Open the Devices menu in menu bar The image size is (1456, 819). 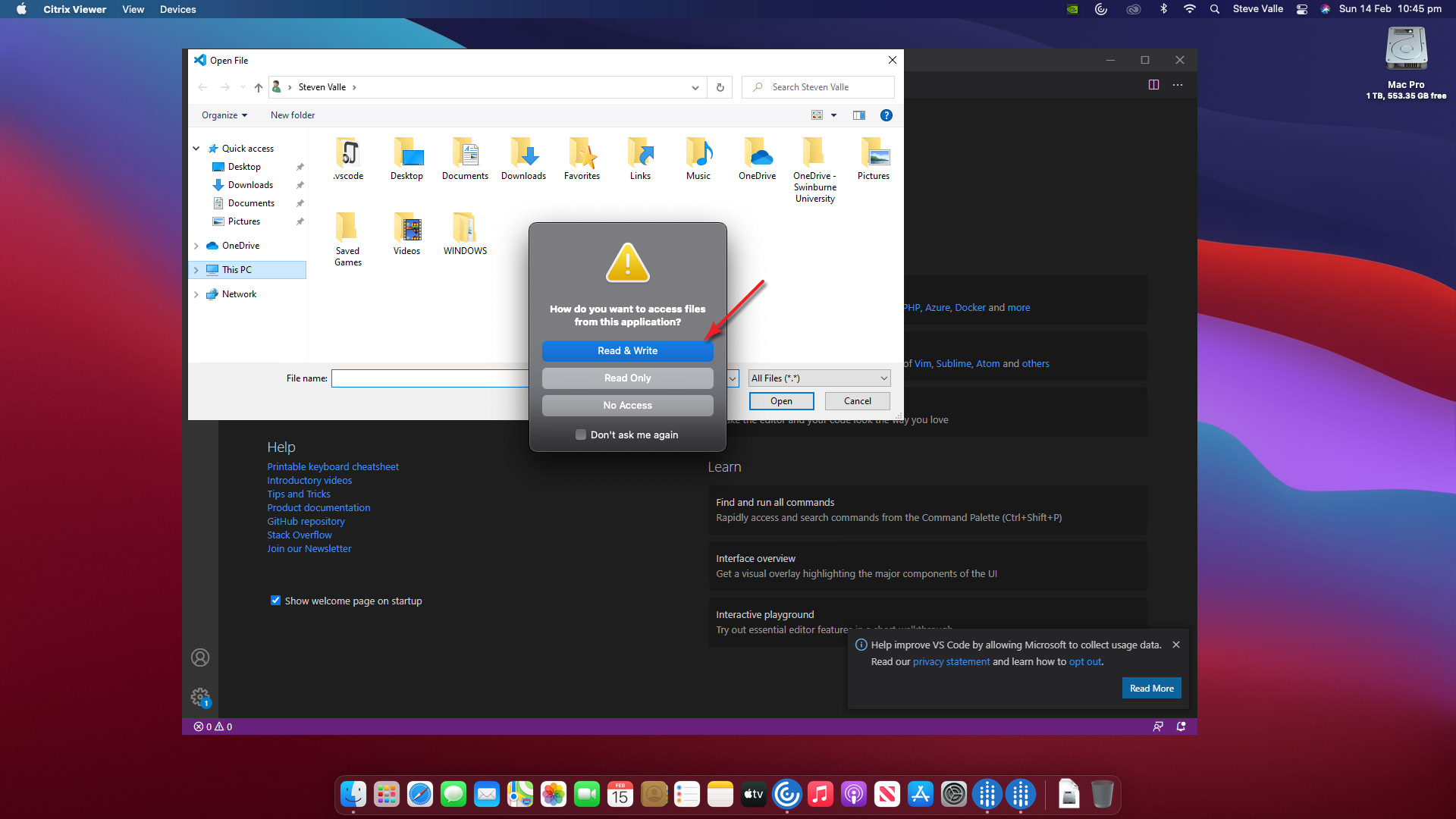pos(177,9)
